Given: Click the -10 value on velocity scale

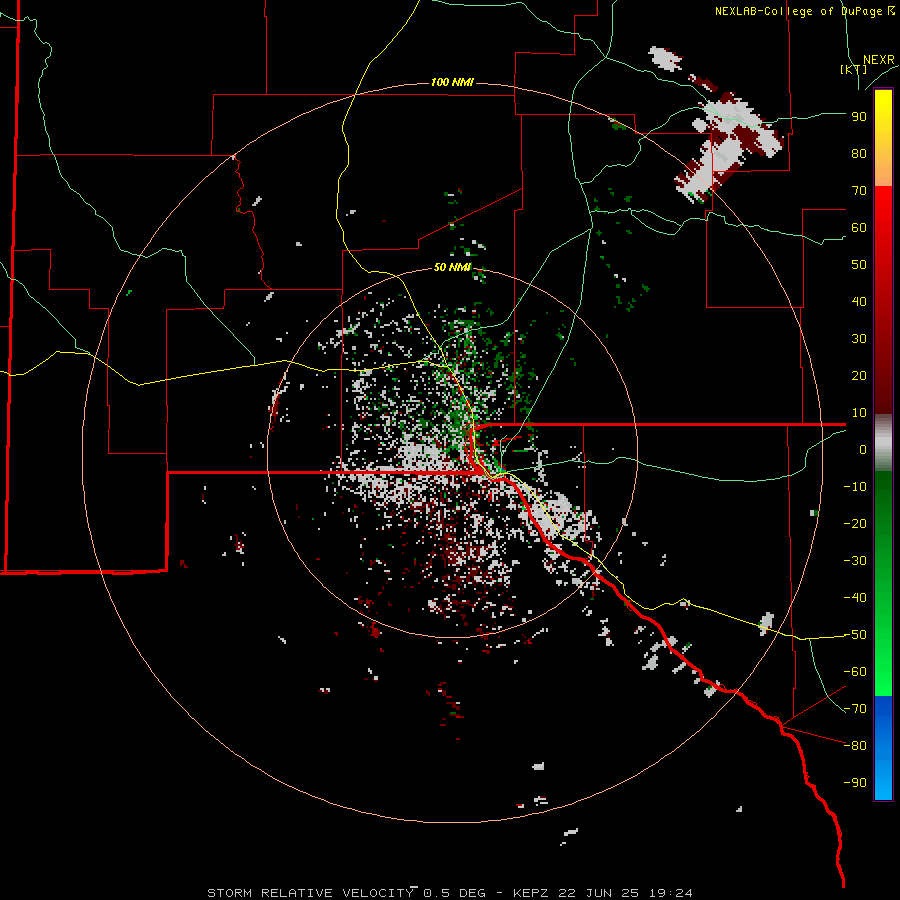Looking at the screenshot, I should (855, 487).
